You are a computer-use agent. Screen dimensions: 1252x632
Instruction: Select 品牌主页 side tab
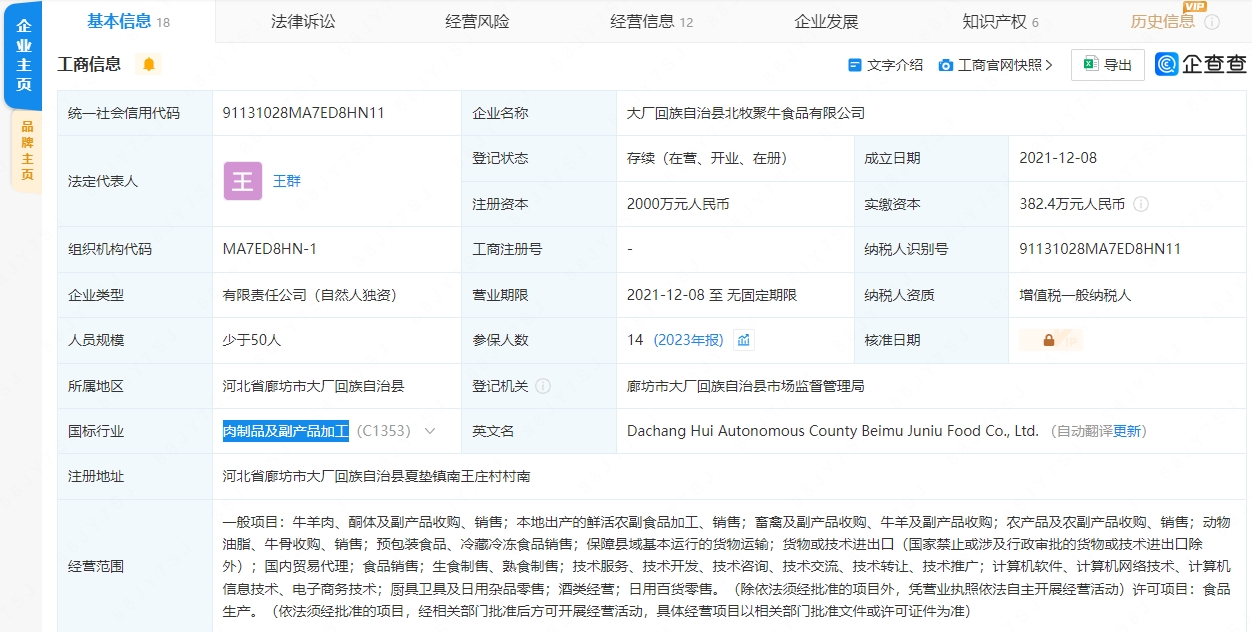[27, 150]
